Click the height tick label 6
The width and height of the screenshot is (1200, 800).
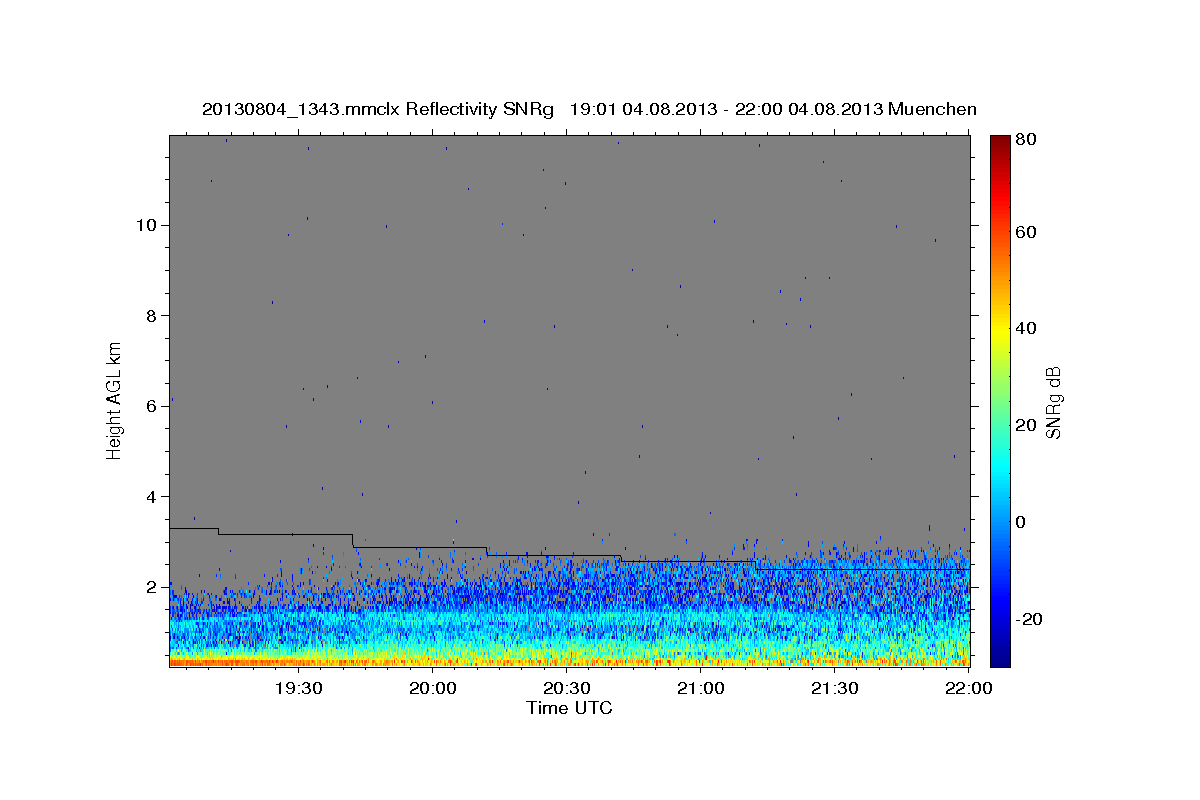[153, 406]
